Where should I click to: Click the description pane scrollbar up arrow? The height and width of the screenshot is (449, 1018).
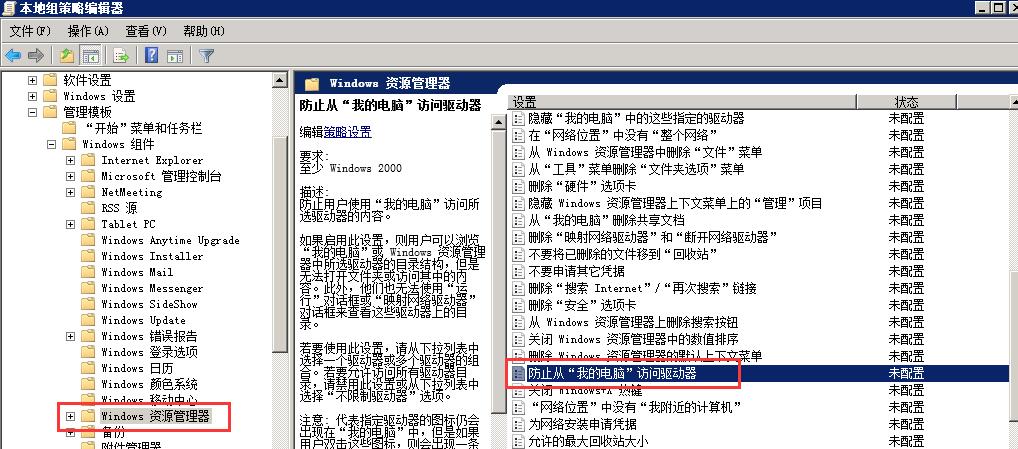(x=499, y=123)
